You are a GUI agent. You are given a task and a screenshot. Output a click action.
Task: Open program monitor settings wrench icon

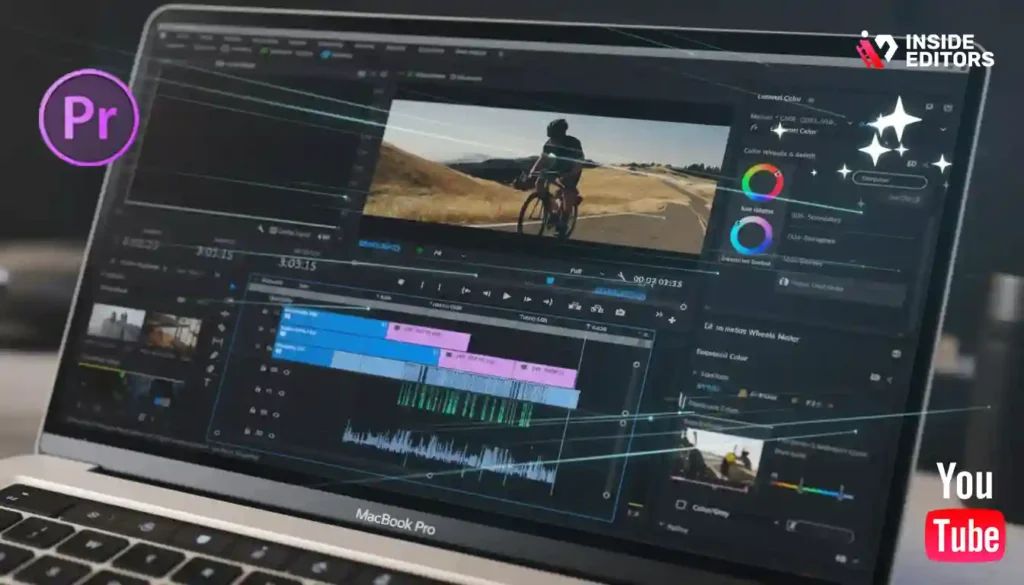point(621,276)
